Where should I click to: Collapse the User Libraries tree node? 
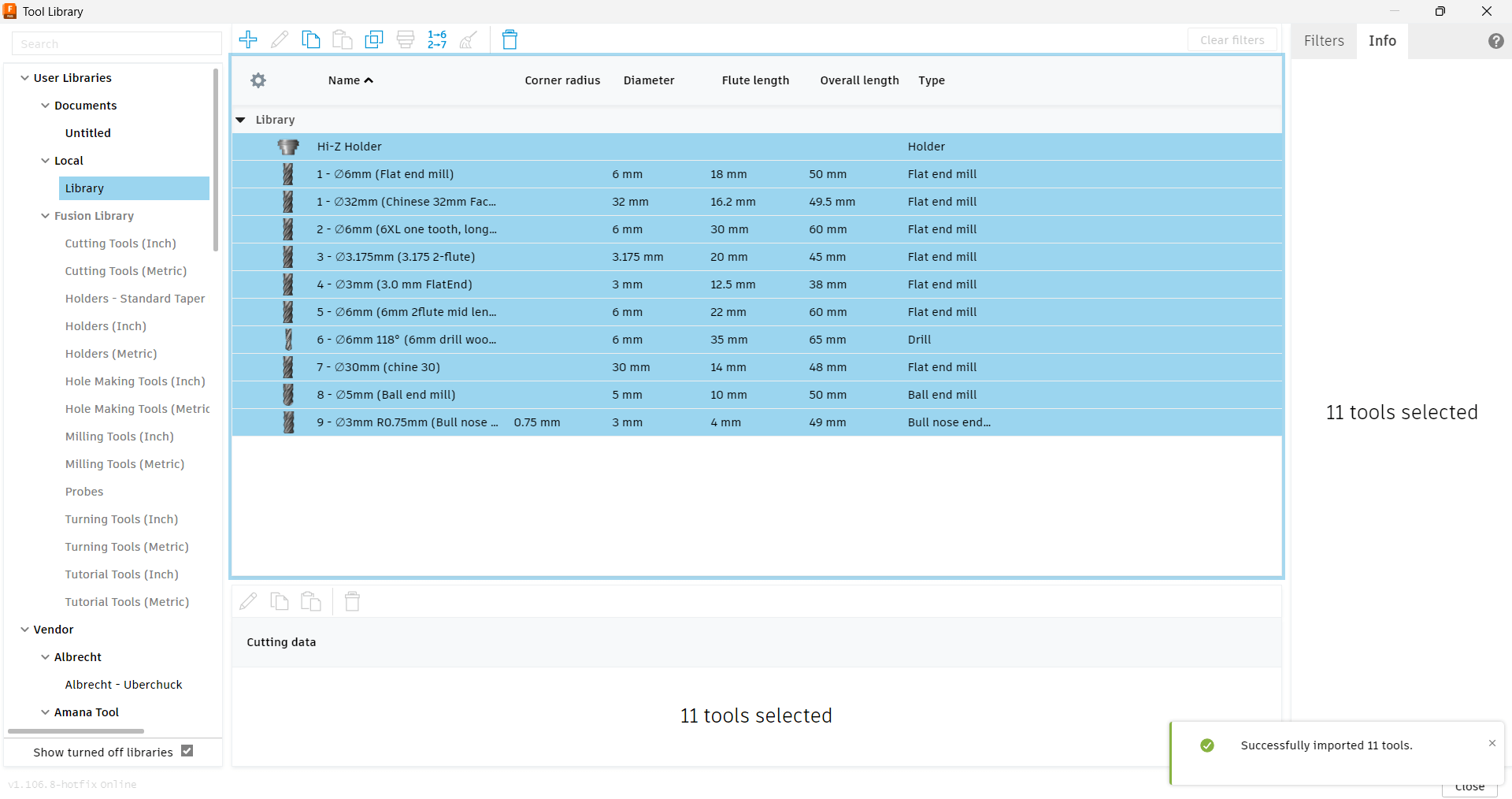click(25, 78)
